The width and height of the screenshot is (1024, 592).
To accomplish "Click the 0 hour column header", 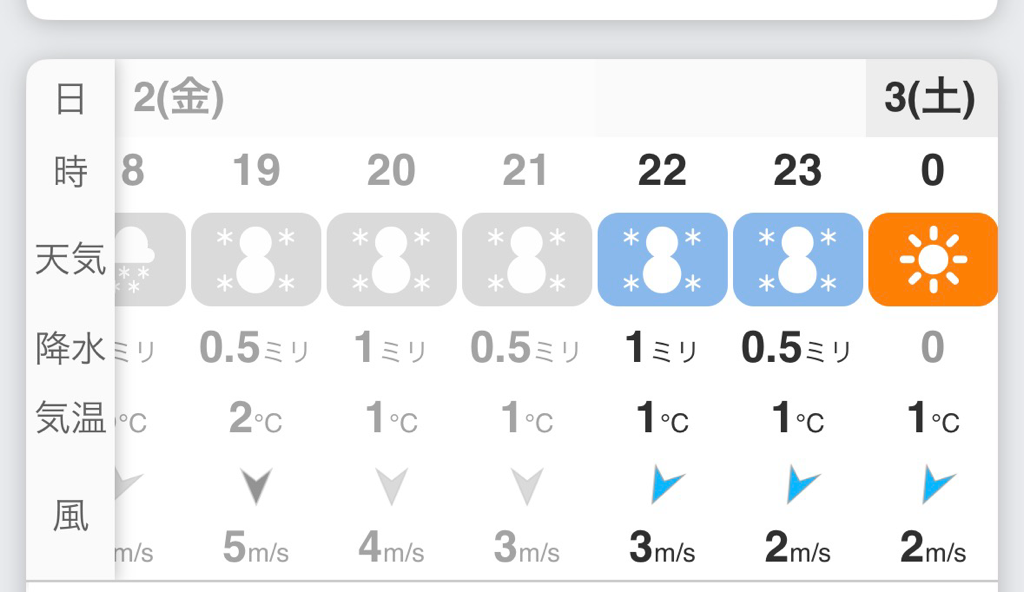I will pos(932,171).
